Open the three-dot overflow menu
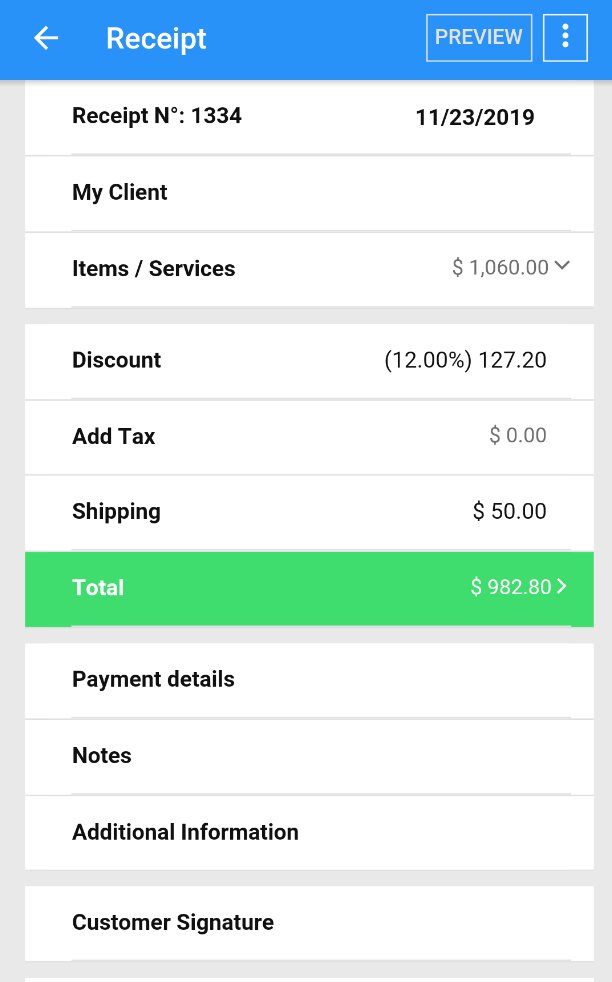 click(x=565, y=38)
